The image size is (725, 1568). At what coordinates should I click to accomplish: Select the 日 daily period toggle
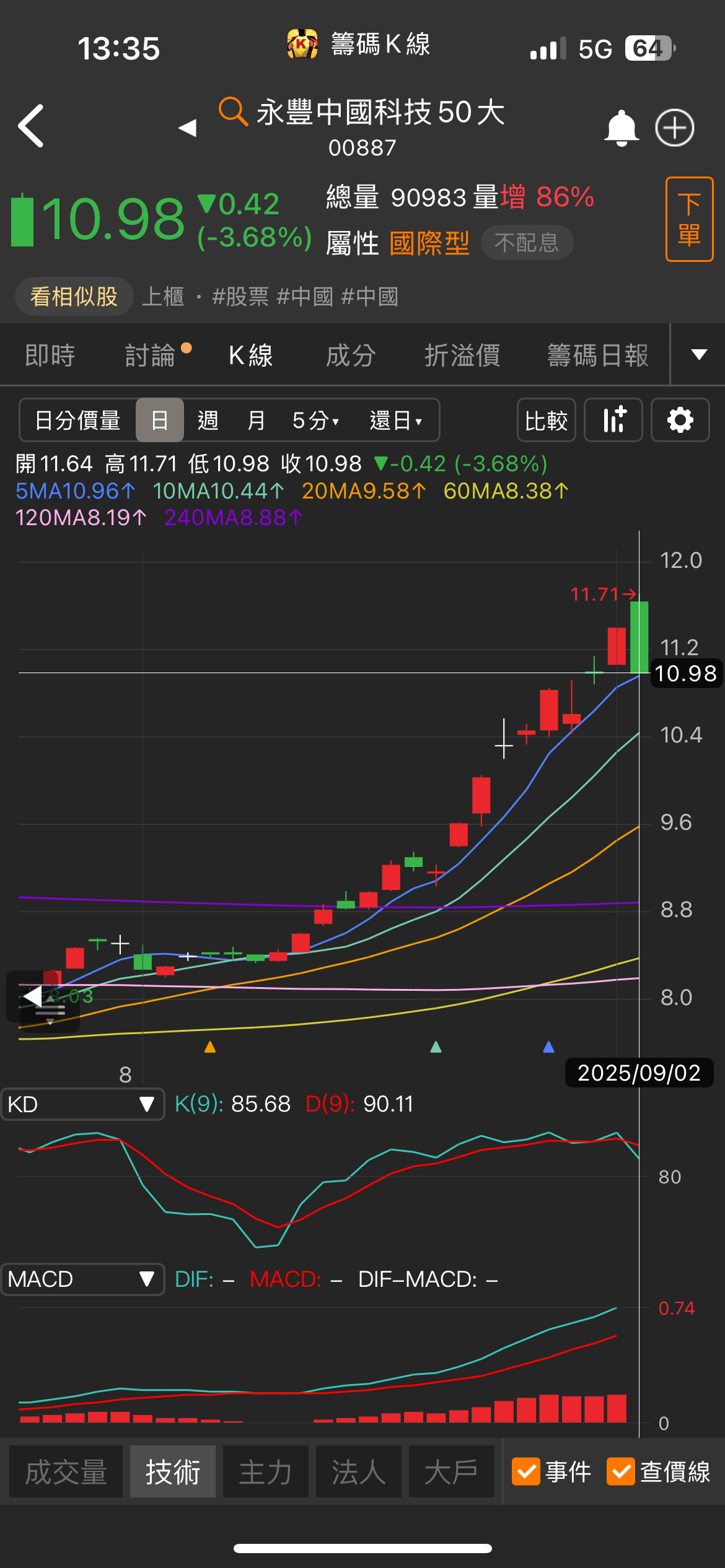pos(159,420)
